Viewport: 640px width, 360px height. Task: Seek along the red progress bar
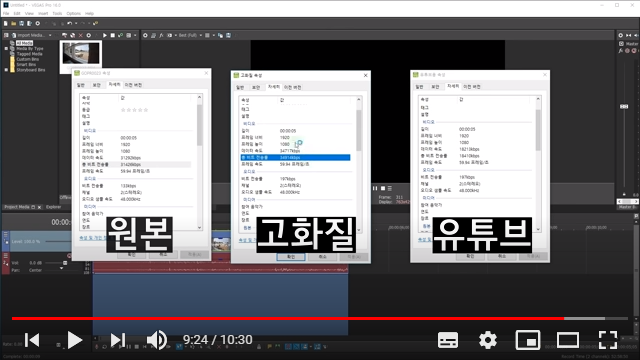coord(288,318)
